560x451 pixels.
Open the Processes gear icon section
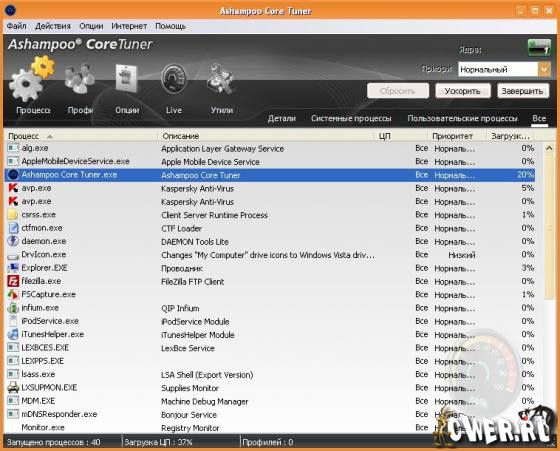31,79
